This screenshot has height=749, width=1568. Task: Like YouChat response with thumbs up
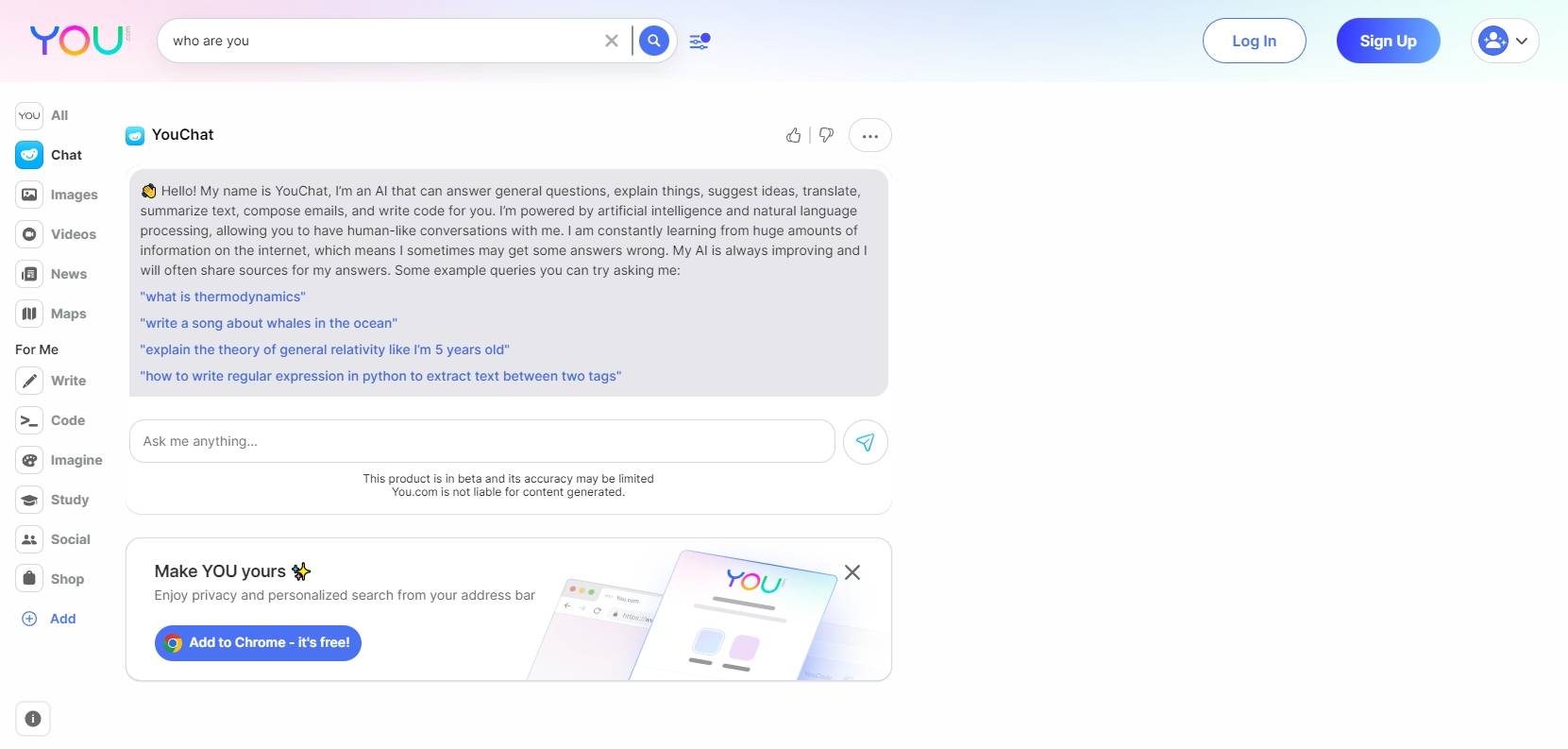point(793,135)
